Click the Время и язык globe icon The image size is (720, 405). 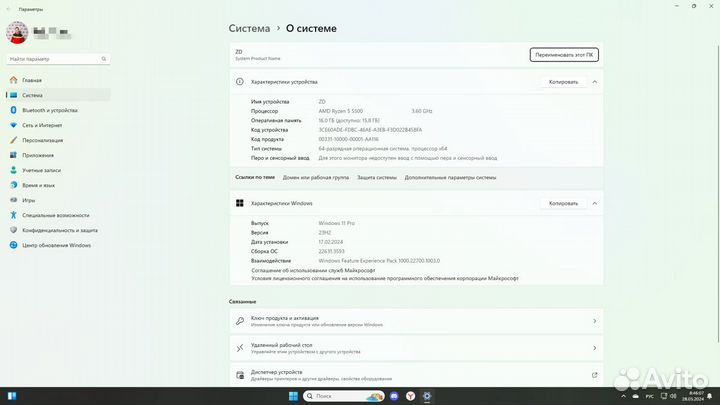click(13, 185)
